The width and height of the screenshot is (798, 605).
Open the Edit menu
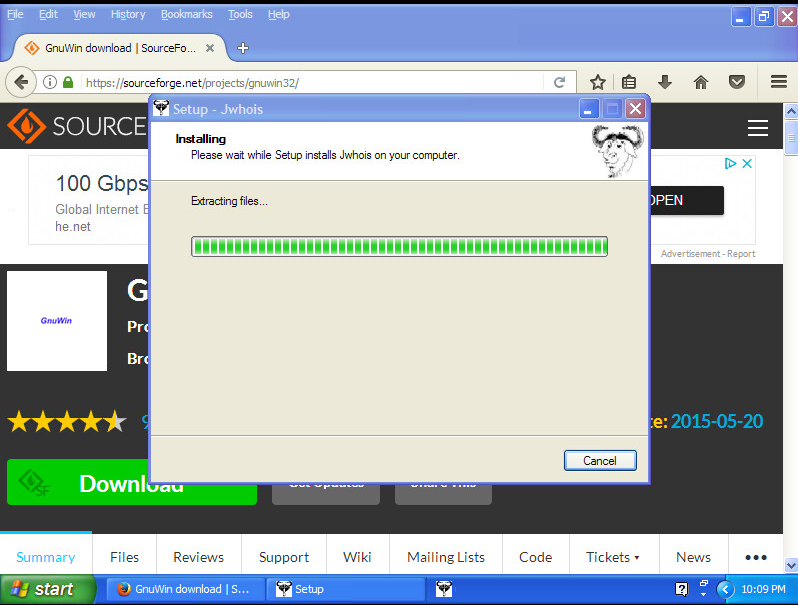(x=48, y=14)
